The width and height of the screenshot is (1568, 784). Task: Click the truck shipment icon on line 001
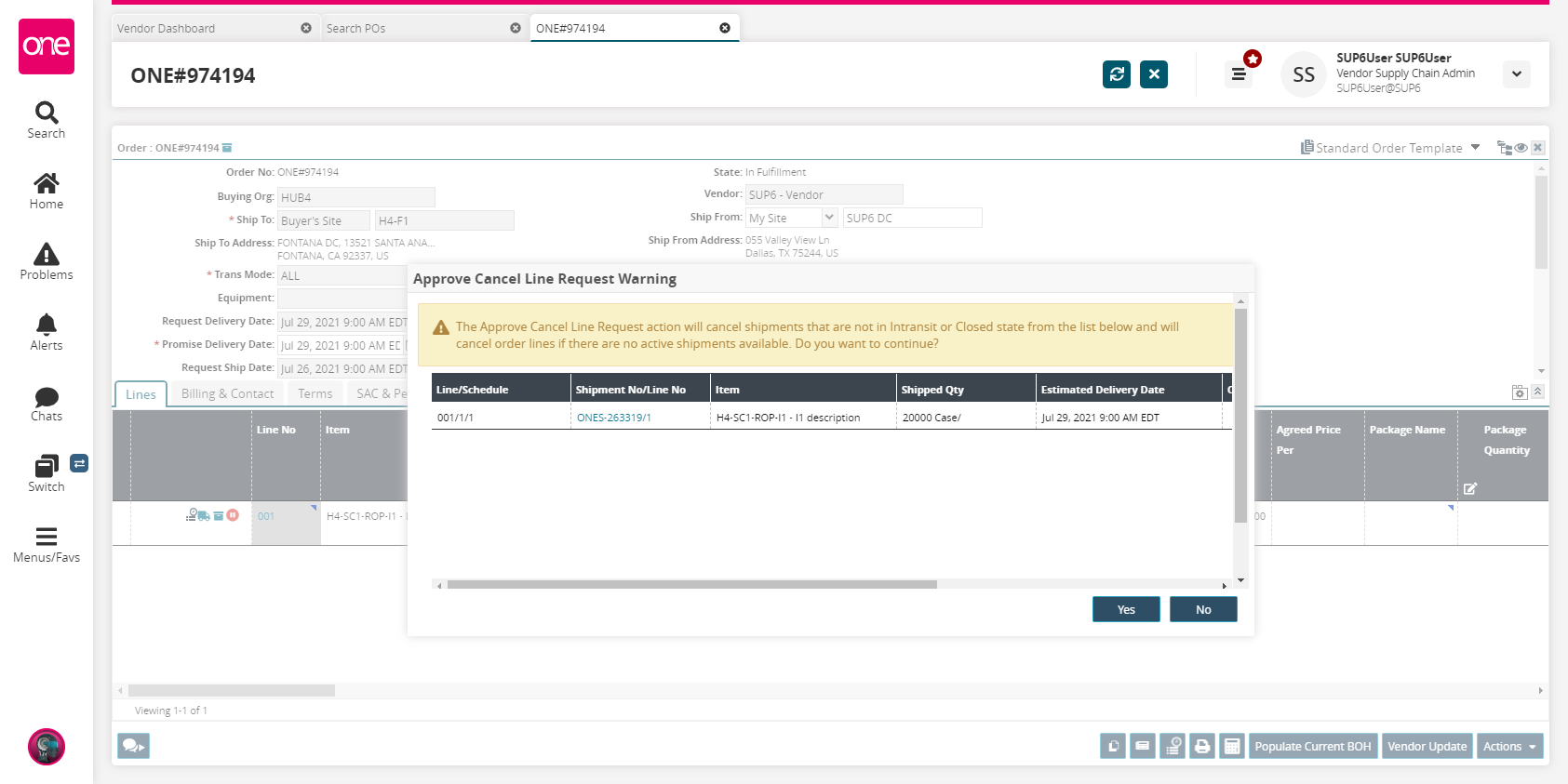[x=204, y=515]
